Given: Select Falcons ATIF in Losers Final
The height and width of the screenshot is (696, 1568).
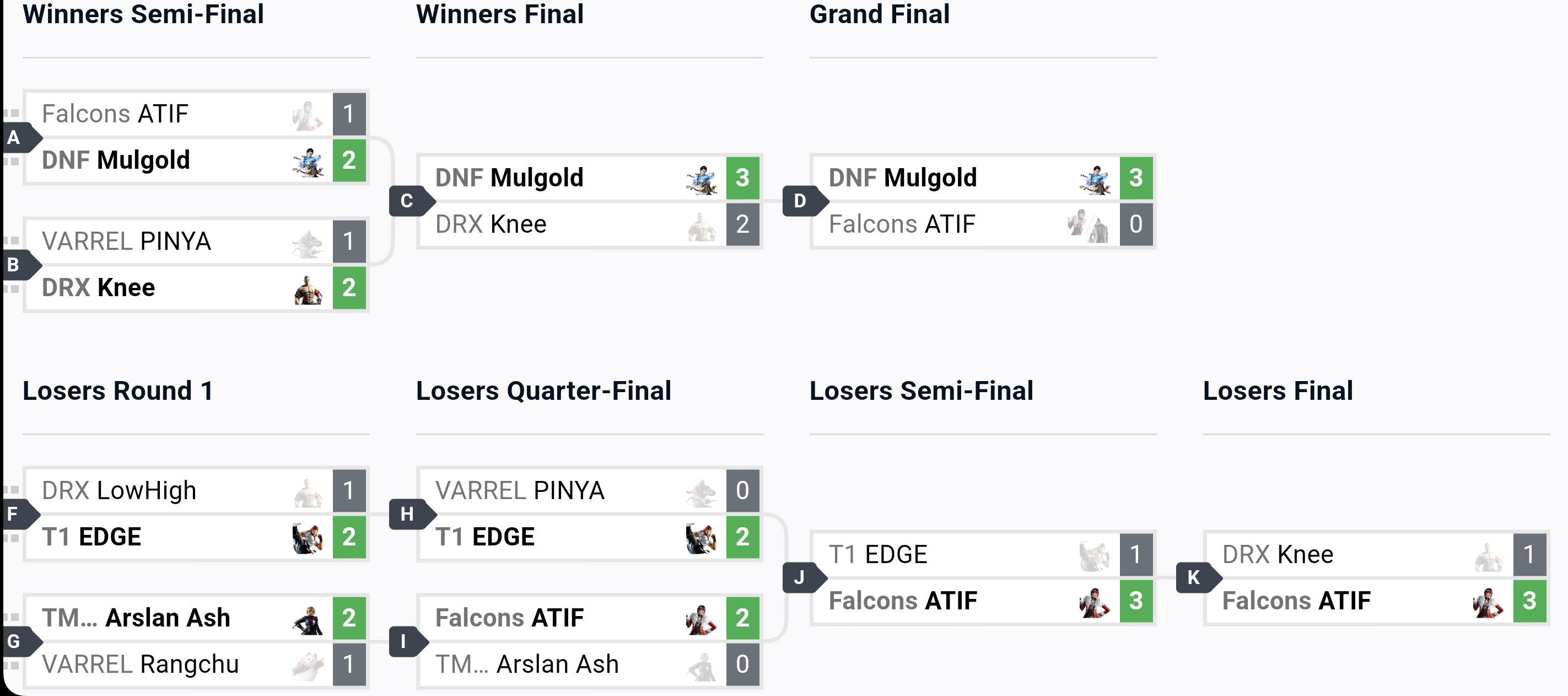Looking at the screenshot, I should 1296,601.
